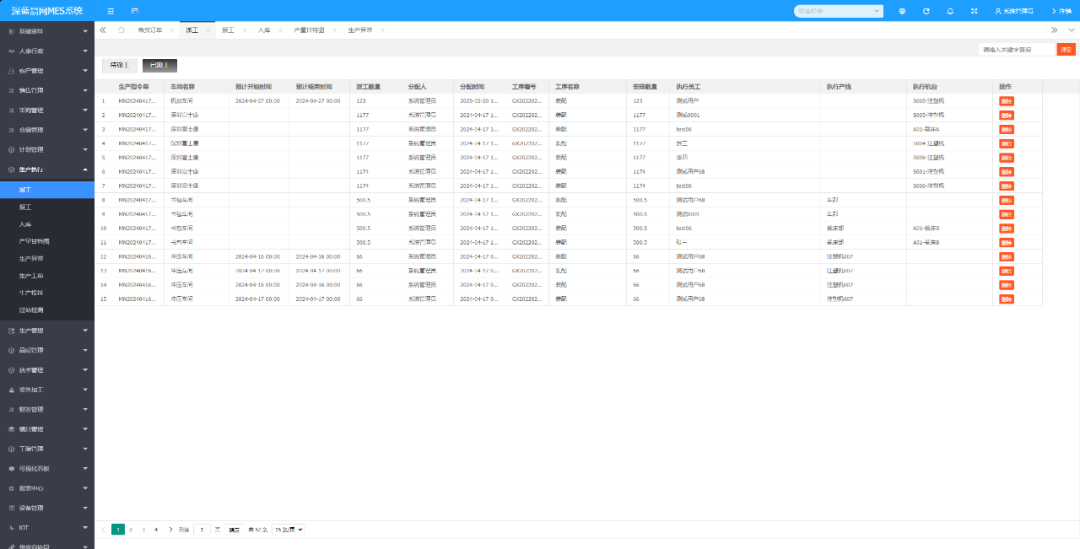
Task: Open 产量甘特图 in the sidebar submenu
Action: point(47,242)
